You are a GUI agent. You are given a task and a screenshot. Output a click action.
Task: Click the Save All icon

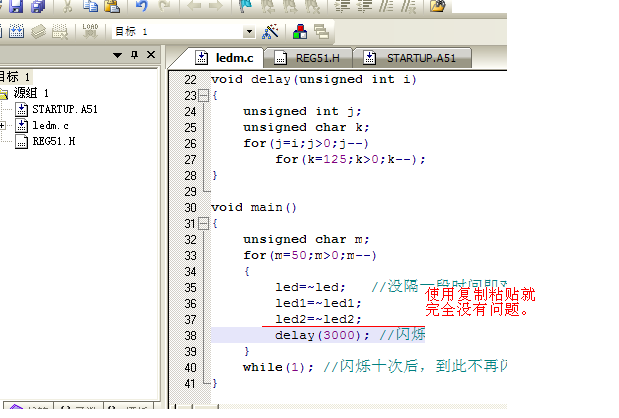click(38, 6)
